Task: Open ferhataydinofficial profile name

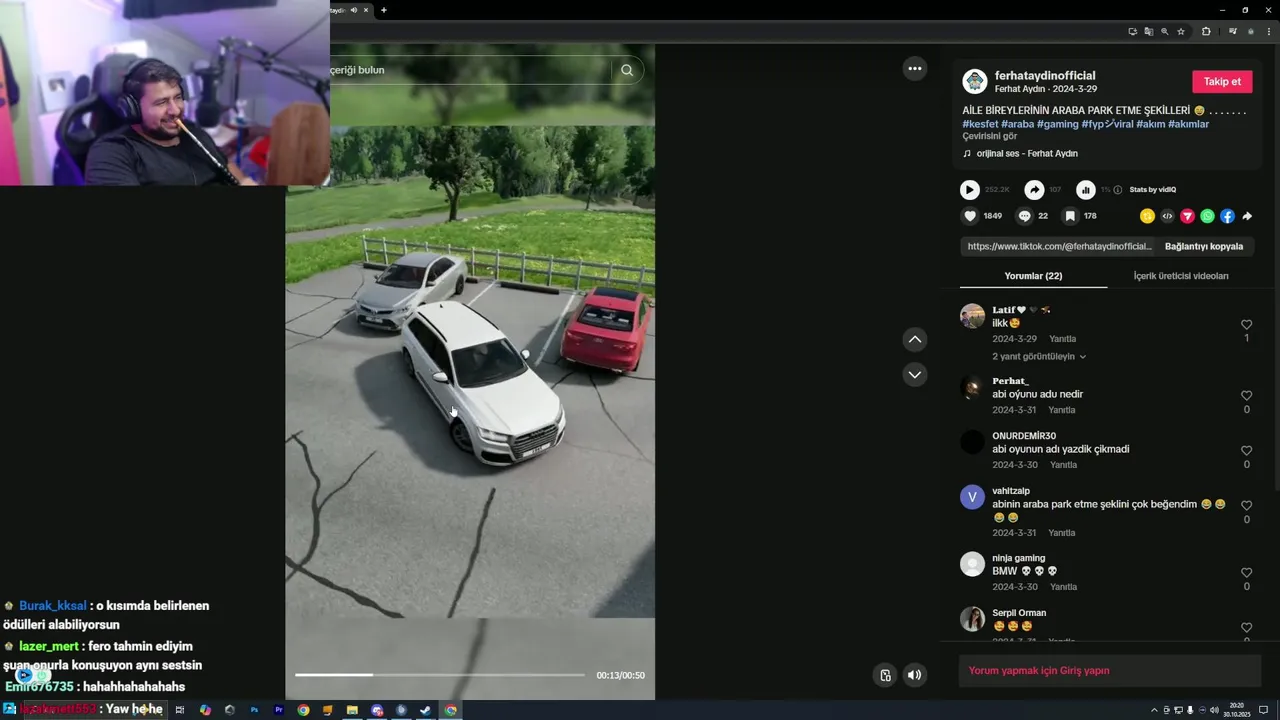Action: click(x=1045, y=76)
